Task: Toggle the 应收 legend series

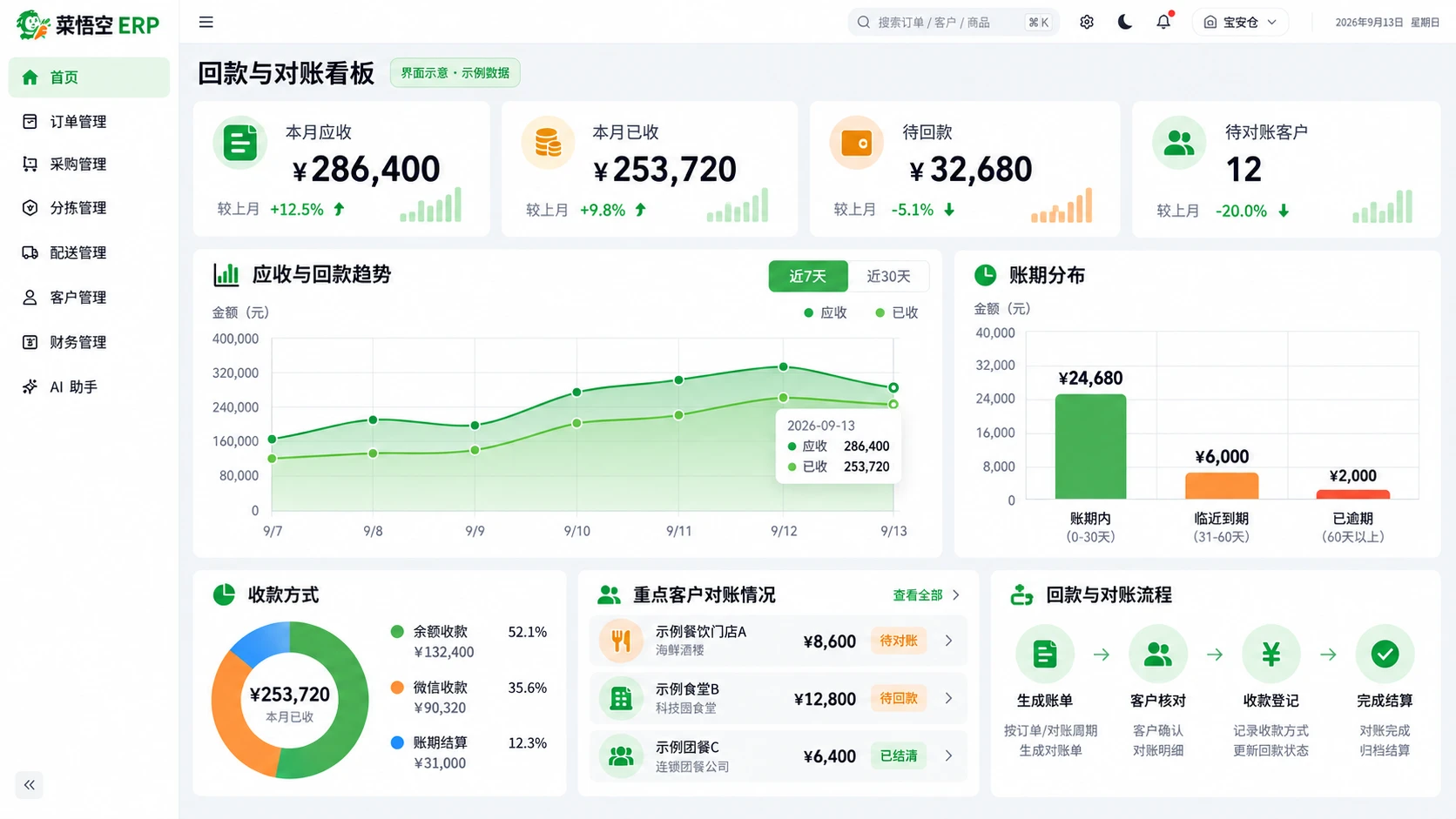Action: coord(826,312)
